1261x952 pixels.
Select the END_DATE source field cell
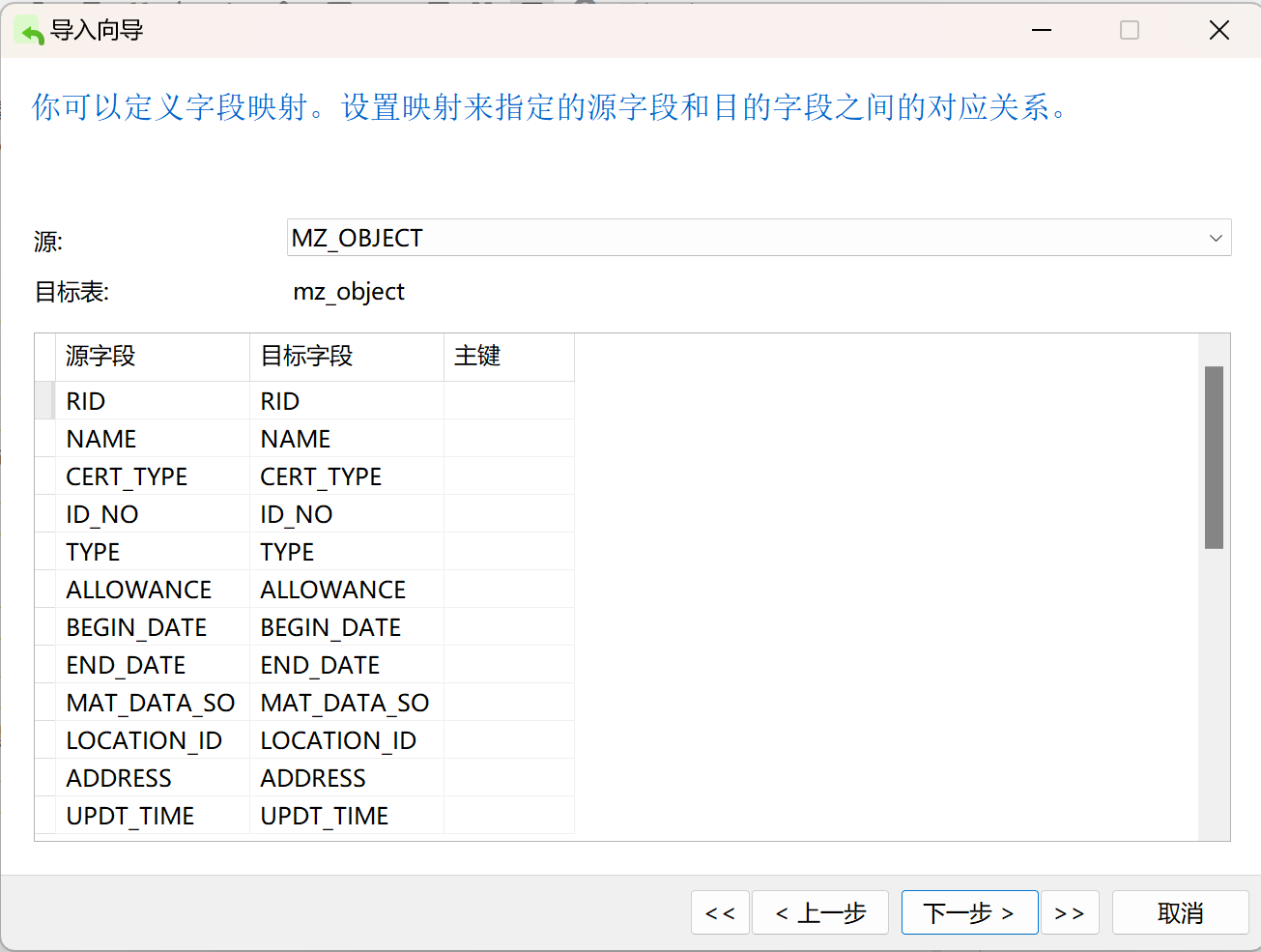point(153,665)
